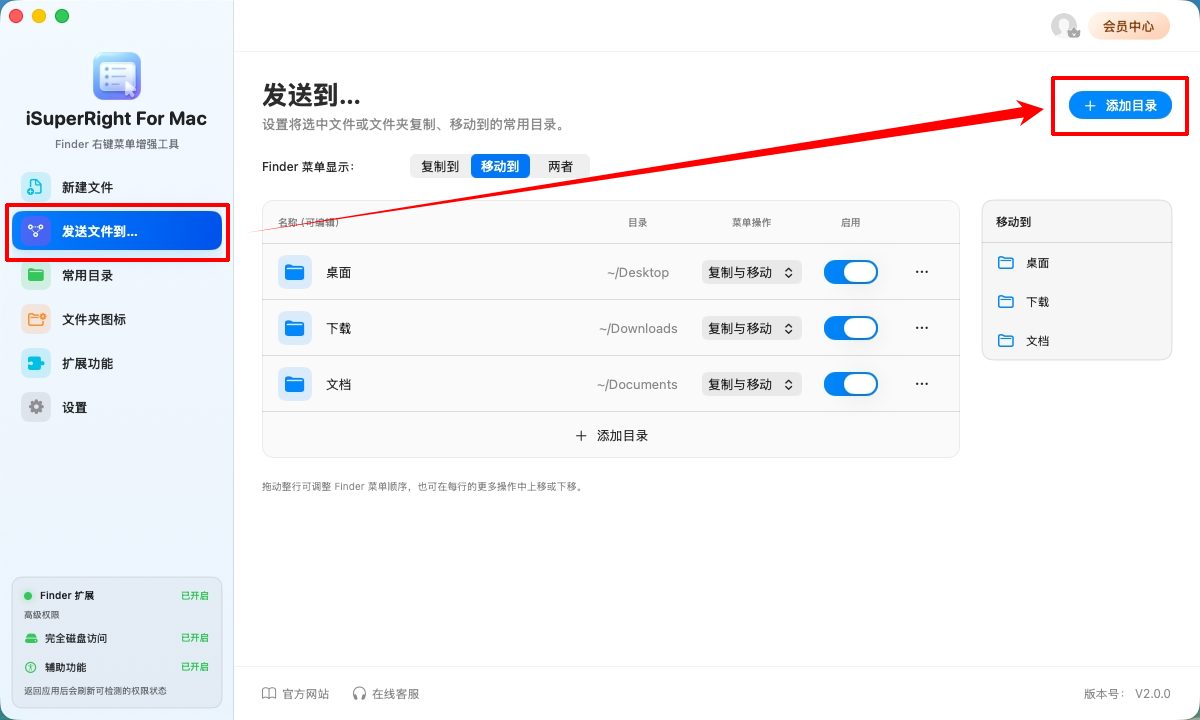Go to 文件夹图标 in sidebar
Screen dimensions: 1200x720
tap(117, 319)
